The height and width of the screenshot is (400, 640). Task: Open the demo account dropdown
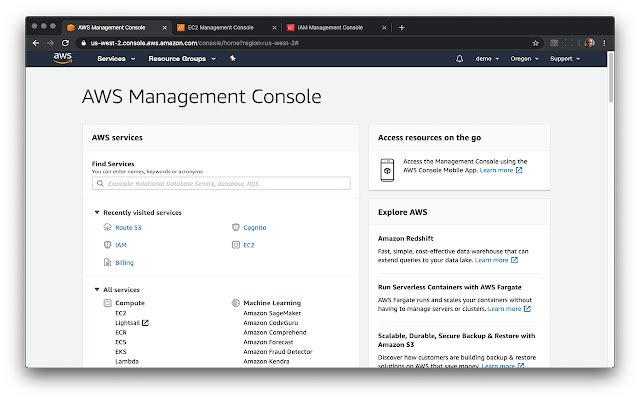point(487,59)
